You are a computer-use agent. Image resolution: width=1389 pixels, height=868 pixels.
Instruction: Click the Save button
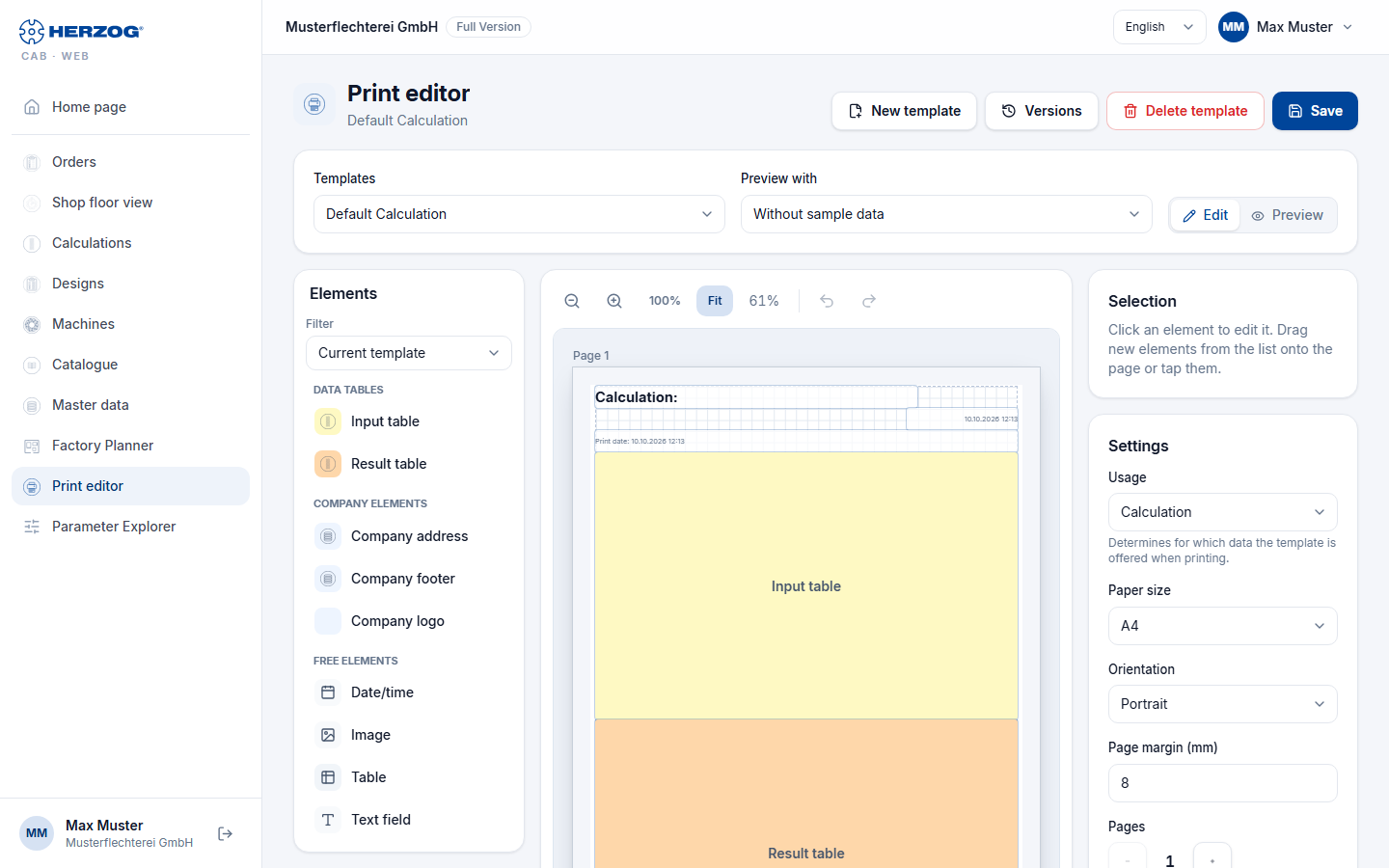pos(1315,111)
